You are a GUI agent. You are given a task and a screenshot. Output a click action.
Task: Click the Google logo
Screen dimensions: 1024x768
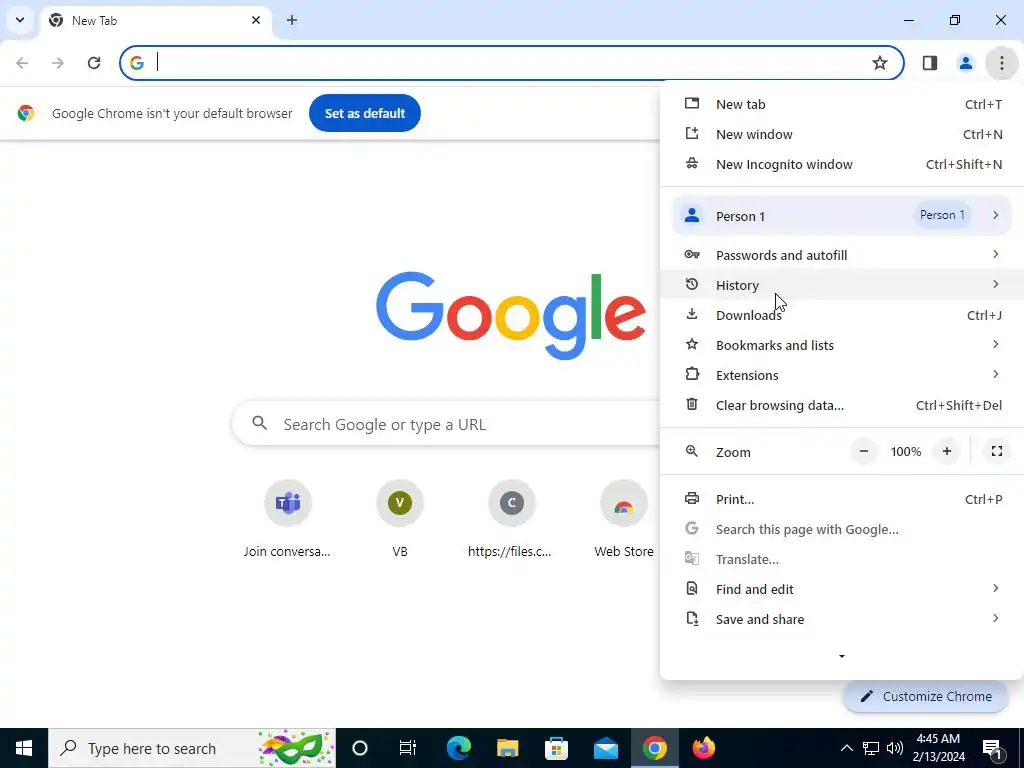coord(511,315)
